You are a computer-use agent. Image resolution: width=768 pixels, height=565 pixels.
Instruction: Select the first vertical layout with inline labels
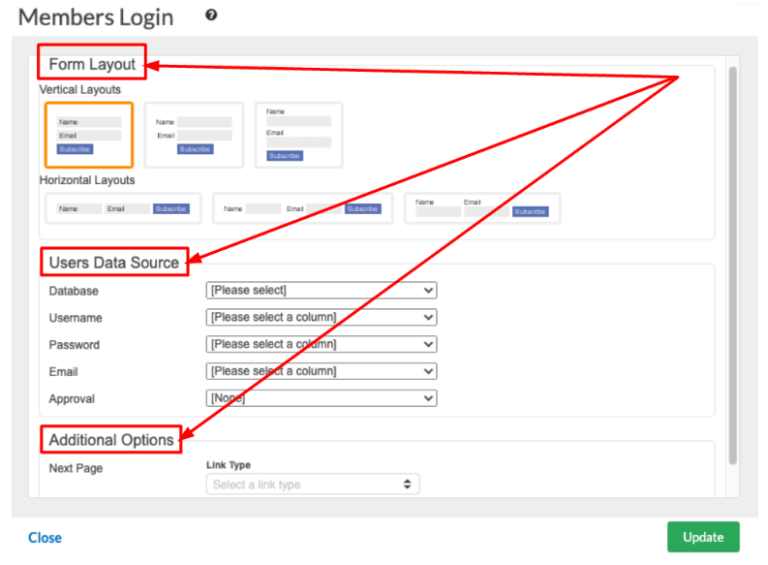tap(89, 135)
